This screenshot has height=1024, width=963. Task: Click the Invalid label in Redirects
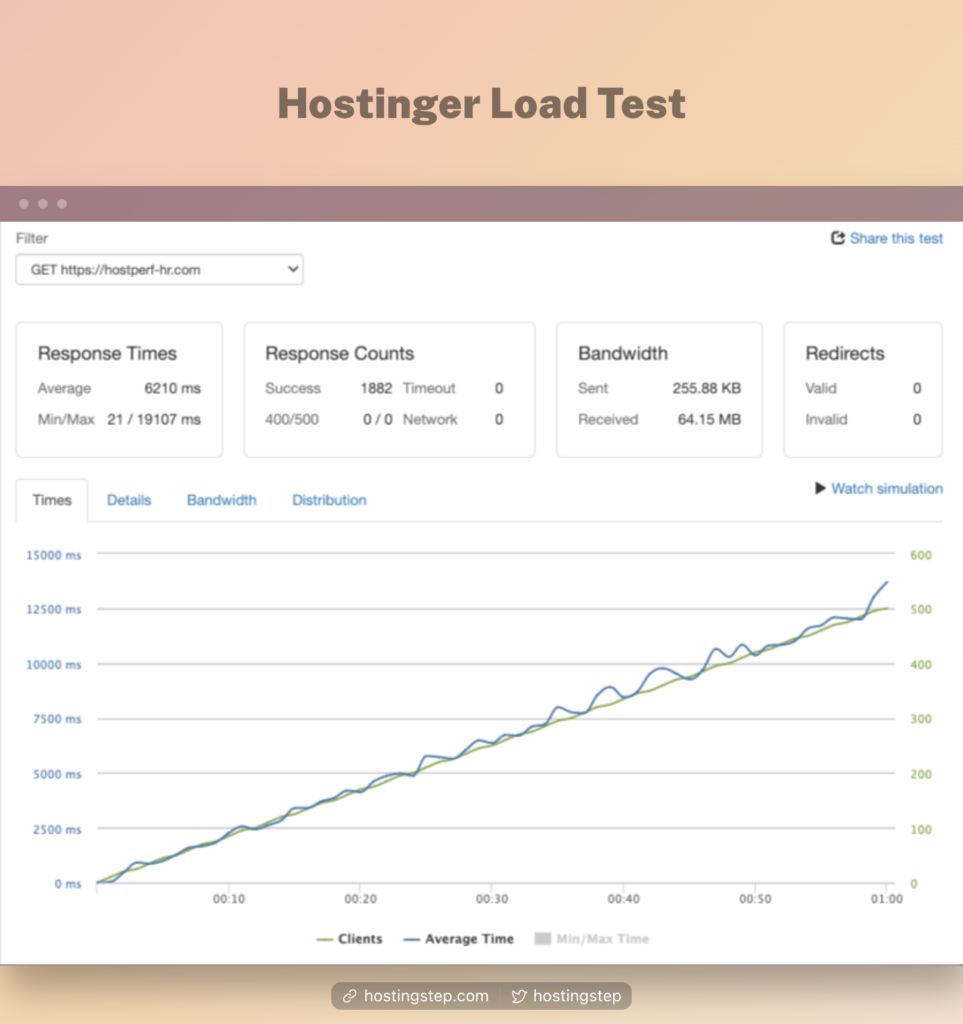coord(826,419)
